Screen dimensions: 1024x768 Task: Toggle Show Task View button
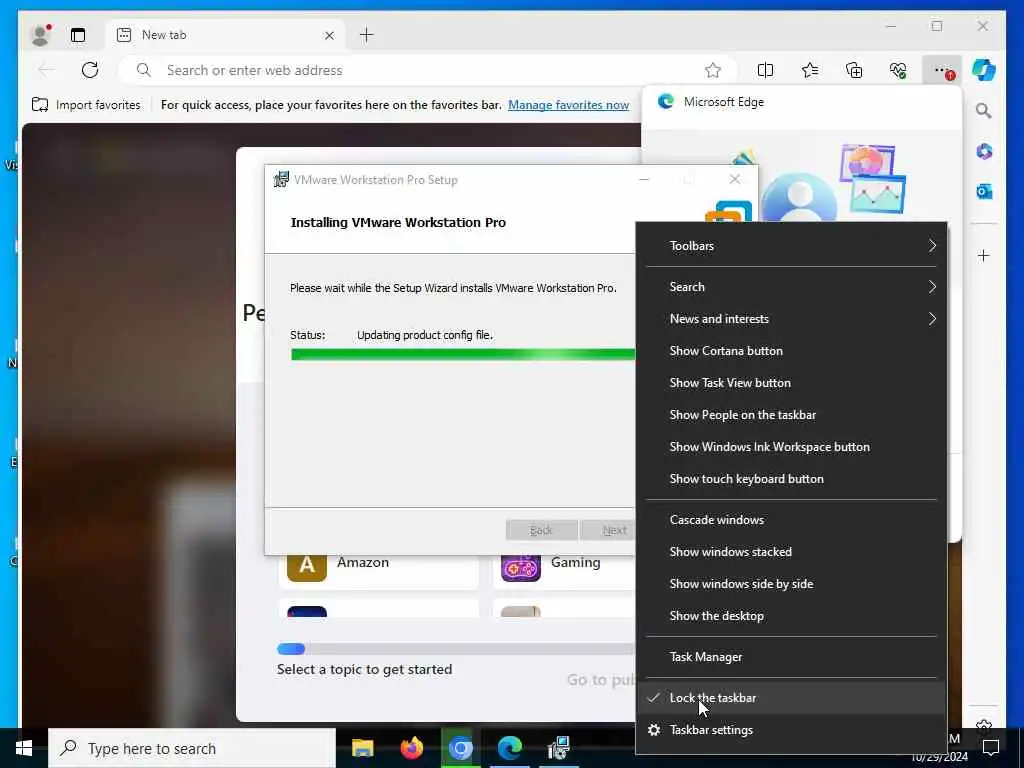(791, 383)
